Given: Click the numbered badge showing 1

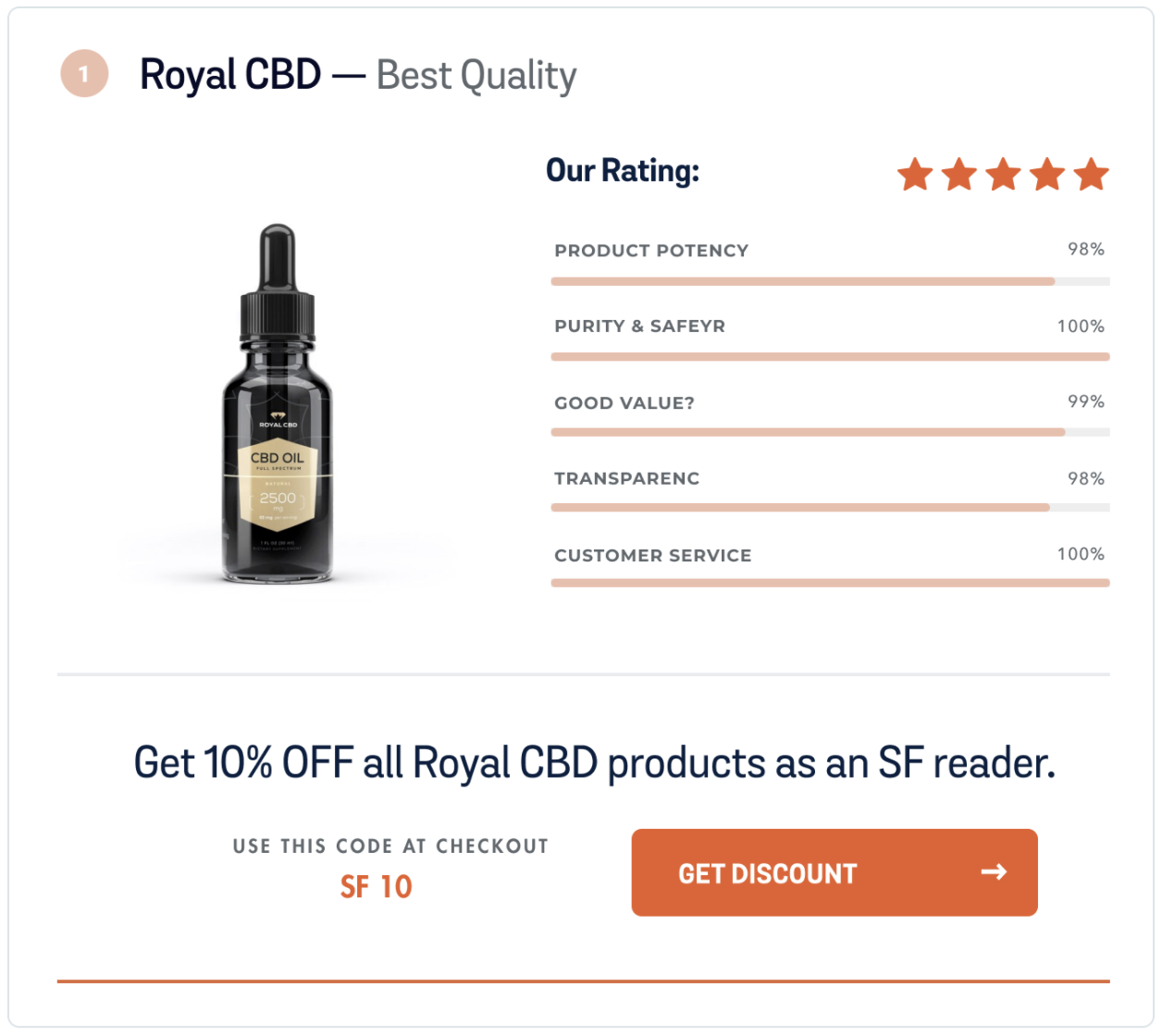Looking at the screenshot, I should pyautogui.click(x=83, y=74).
